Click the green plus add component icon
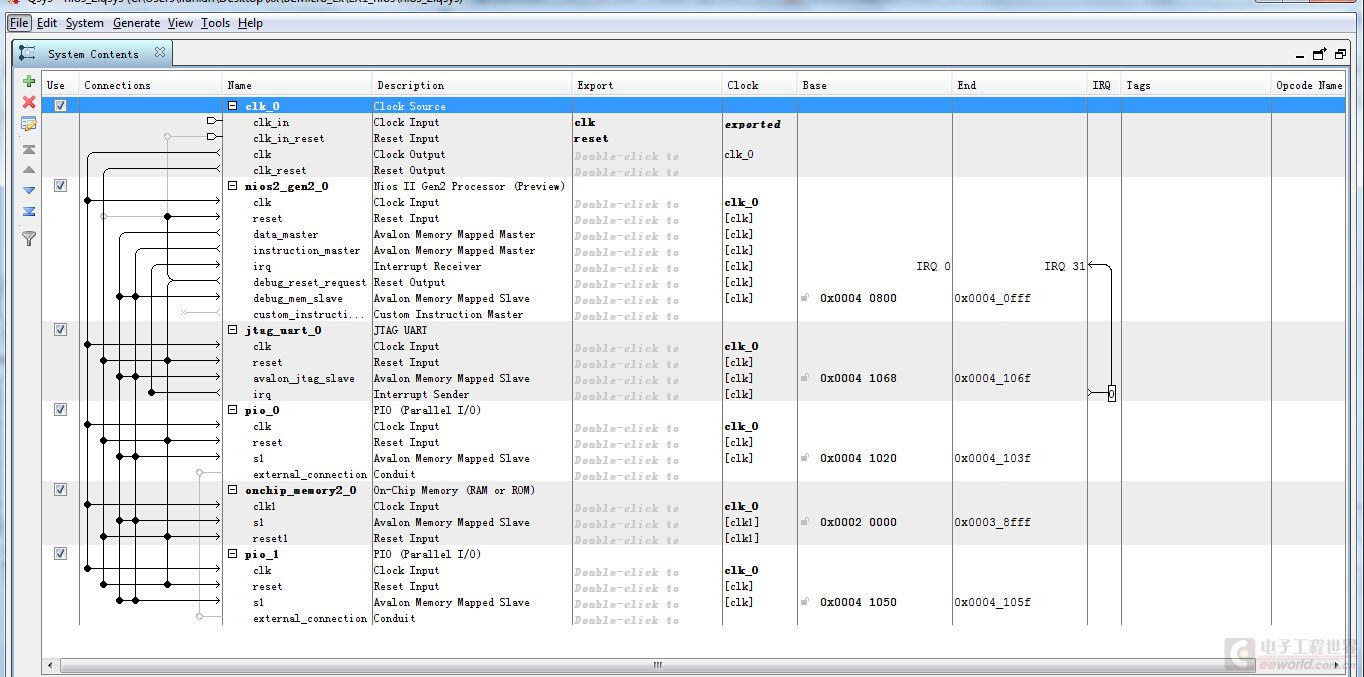Image resolution: width=1364 pixels, height=677 pixels. pos(29,82)
